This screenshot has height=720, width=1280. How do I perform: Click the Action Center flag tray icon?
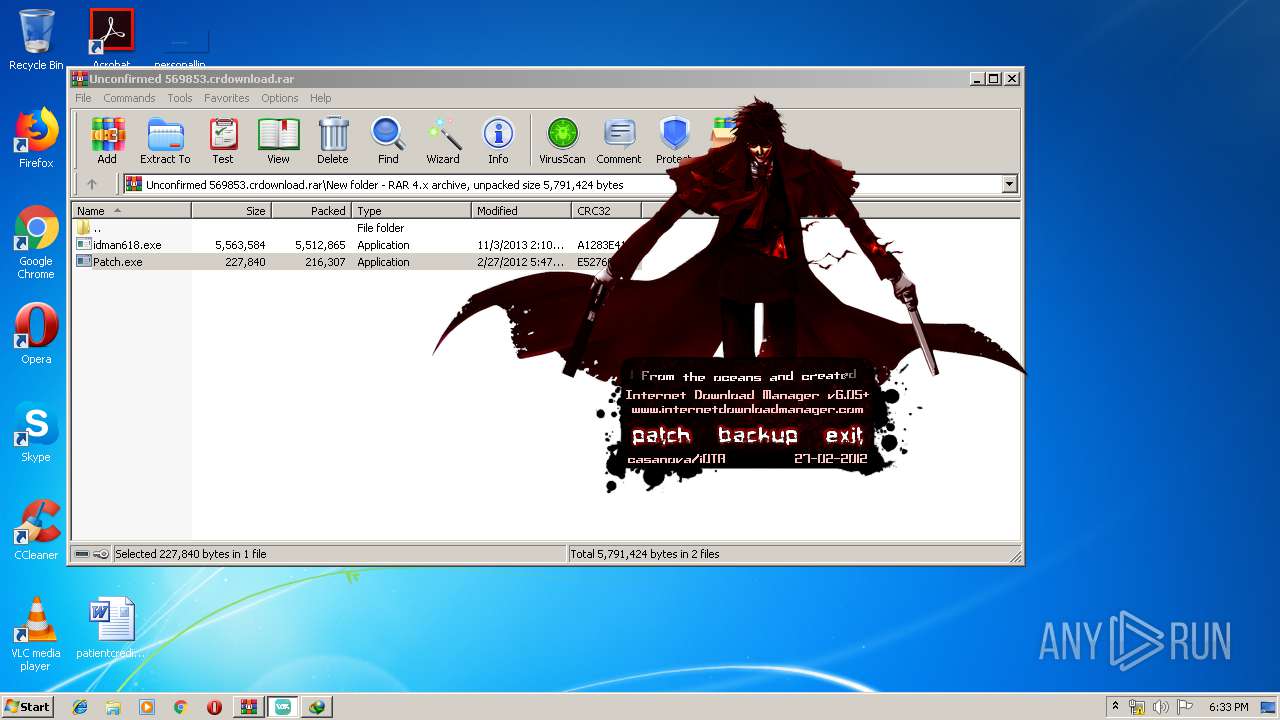1184,707
